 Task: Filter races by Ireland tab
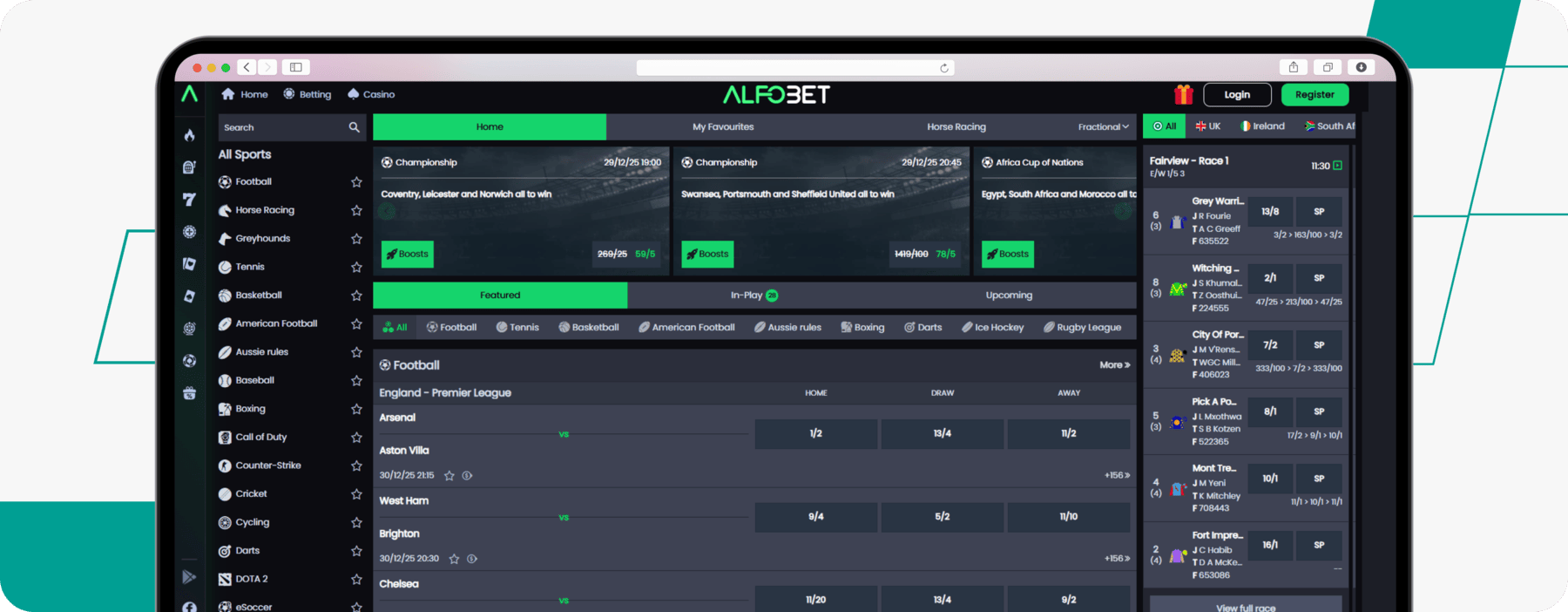[x=1263, y=126]
